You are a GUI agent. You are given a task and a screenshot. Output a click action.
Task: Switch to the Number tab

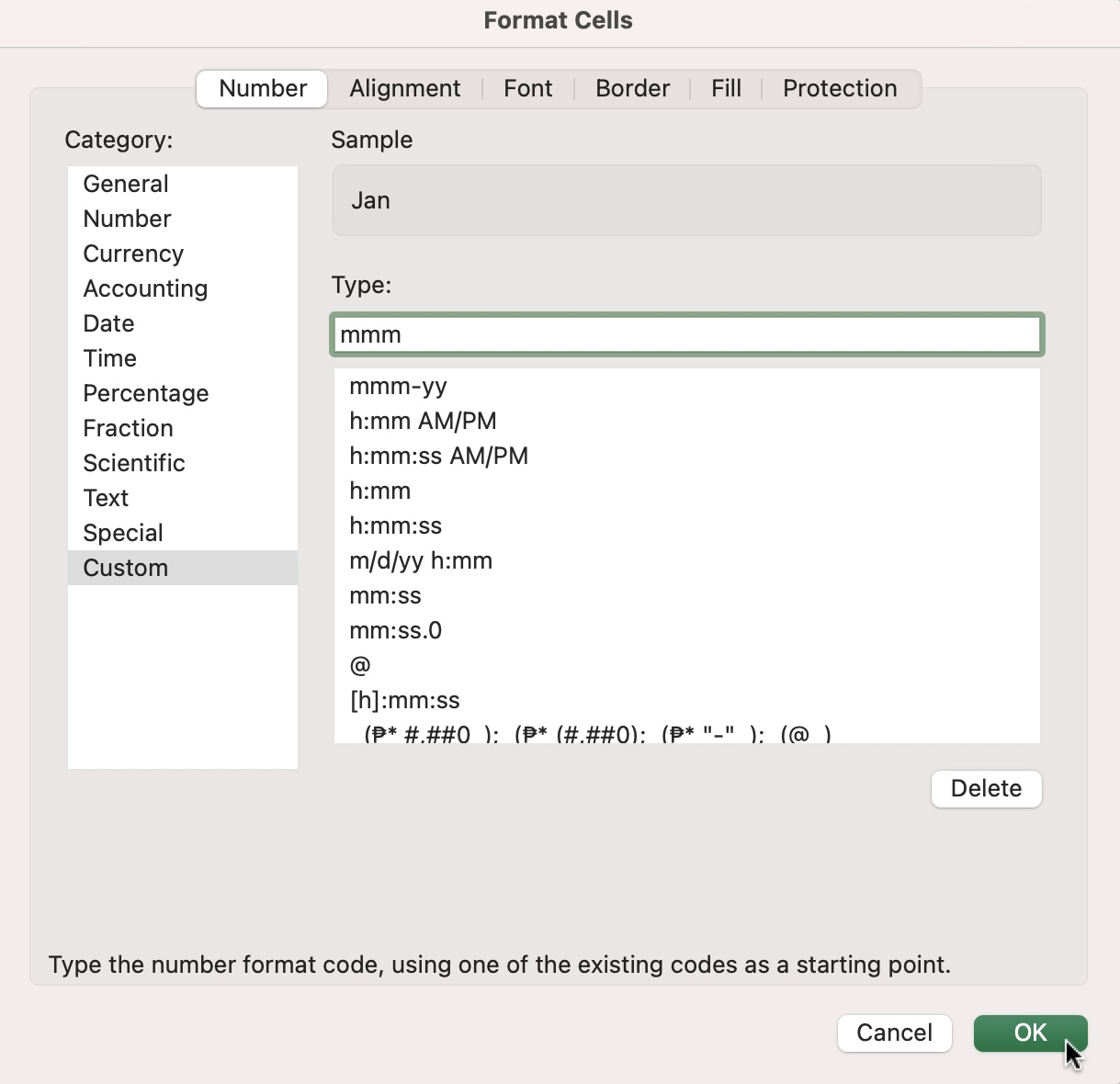tap(263, 89)
